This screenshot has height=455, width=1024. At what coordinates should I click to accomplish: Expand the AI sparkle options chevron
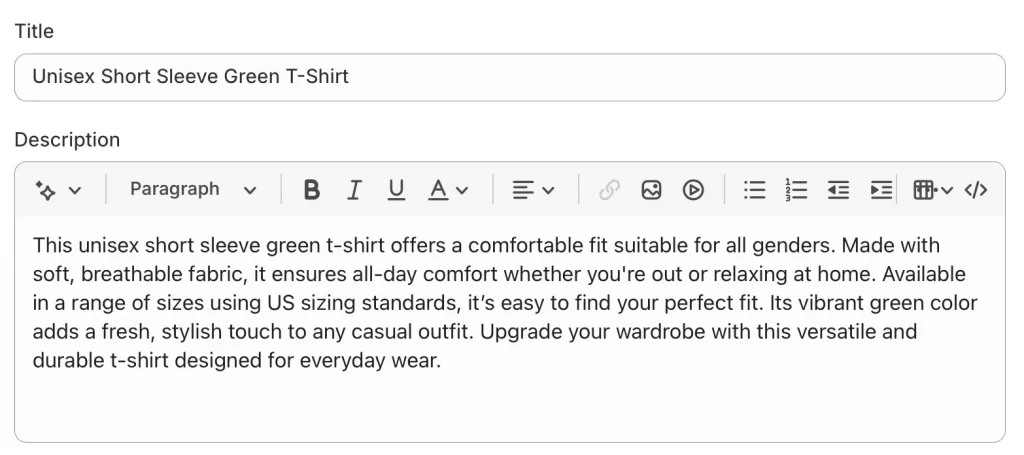pyautogui.click(x=75, y=190)
